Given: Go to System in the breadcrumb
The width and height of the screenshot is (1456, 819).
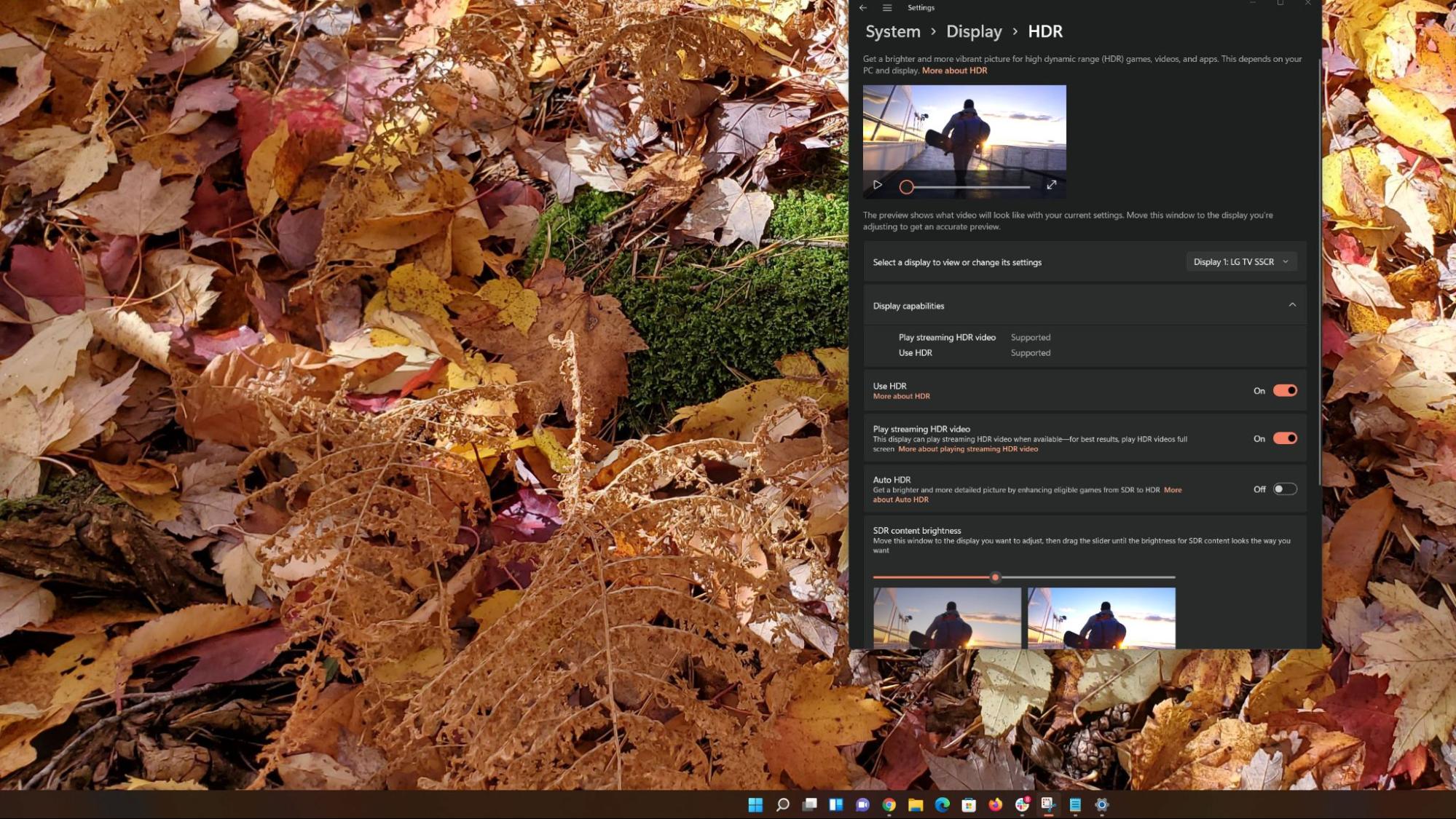Looking at the screenshot, I should [x=892, y=31].
